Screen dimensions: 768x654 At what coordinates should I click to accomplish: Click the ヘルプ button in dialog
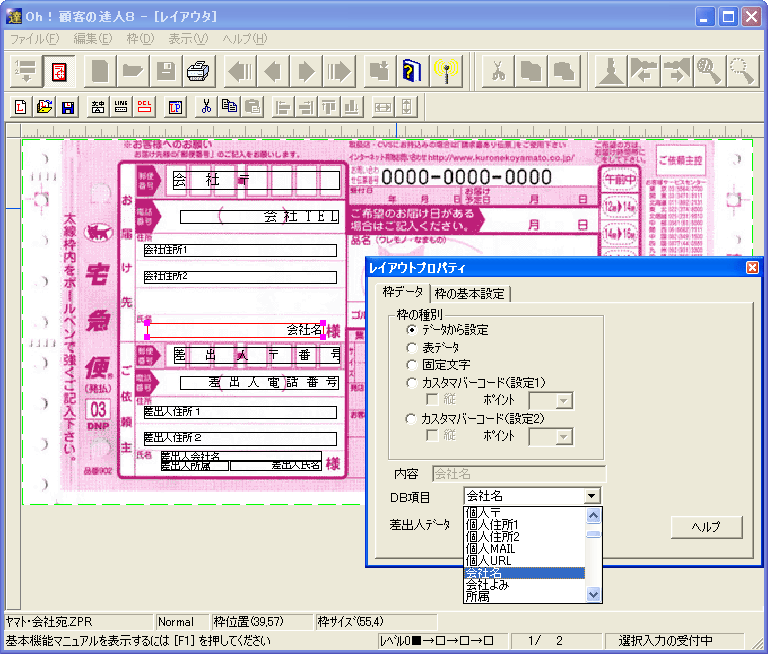pyautogui.click(x=706, y=527)
